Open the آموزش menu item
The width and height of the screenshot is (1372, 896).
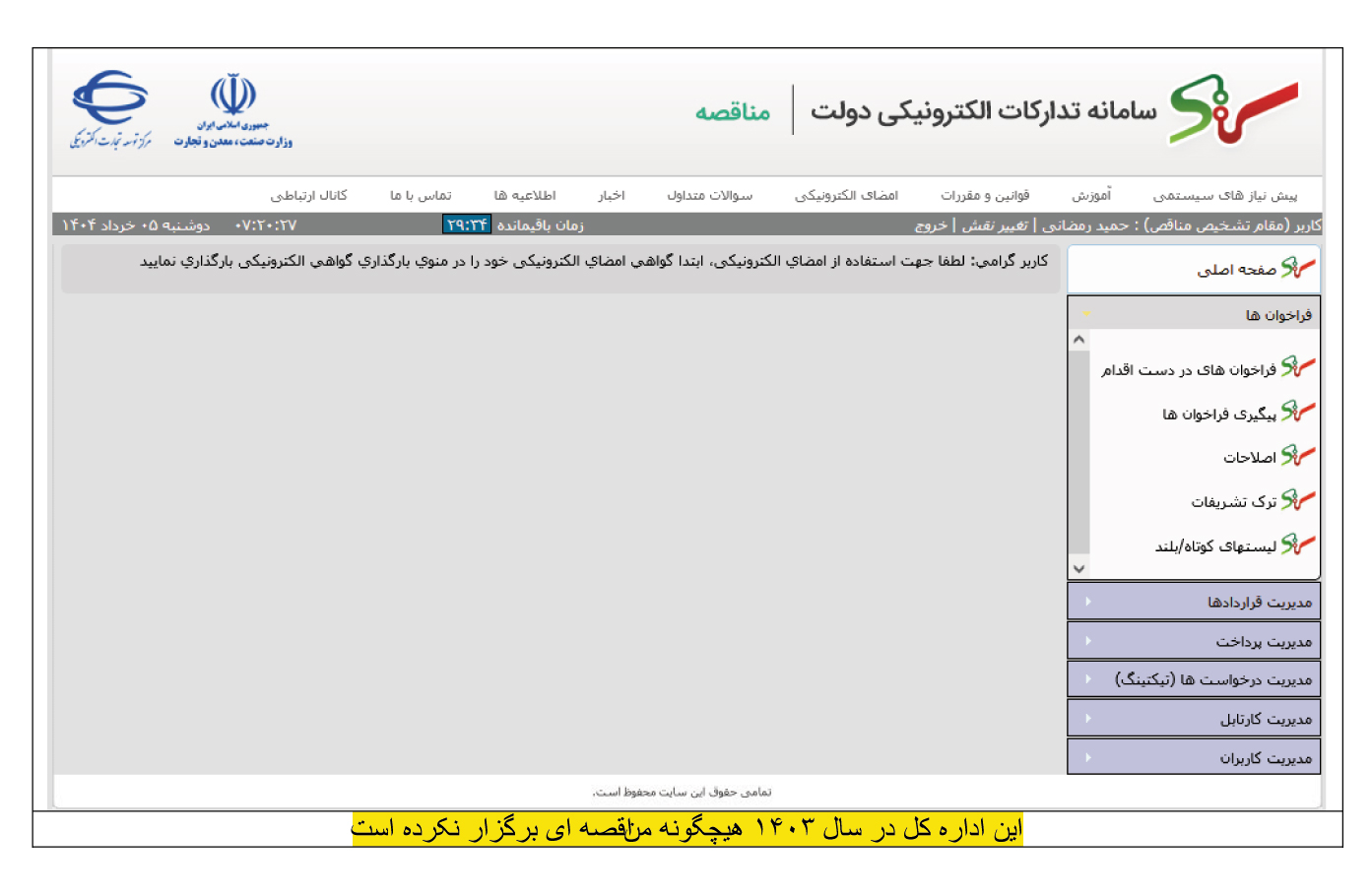(x=1091, y=195)
